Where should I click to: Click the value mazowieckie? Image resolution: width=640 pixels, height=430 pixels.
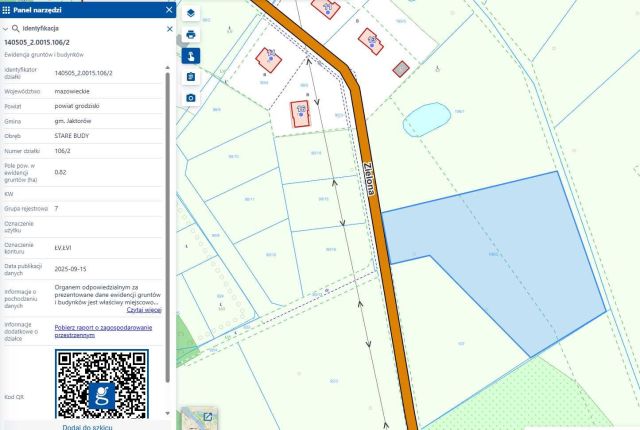coord(72,91)
